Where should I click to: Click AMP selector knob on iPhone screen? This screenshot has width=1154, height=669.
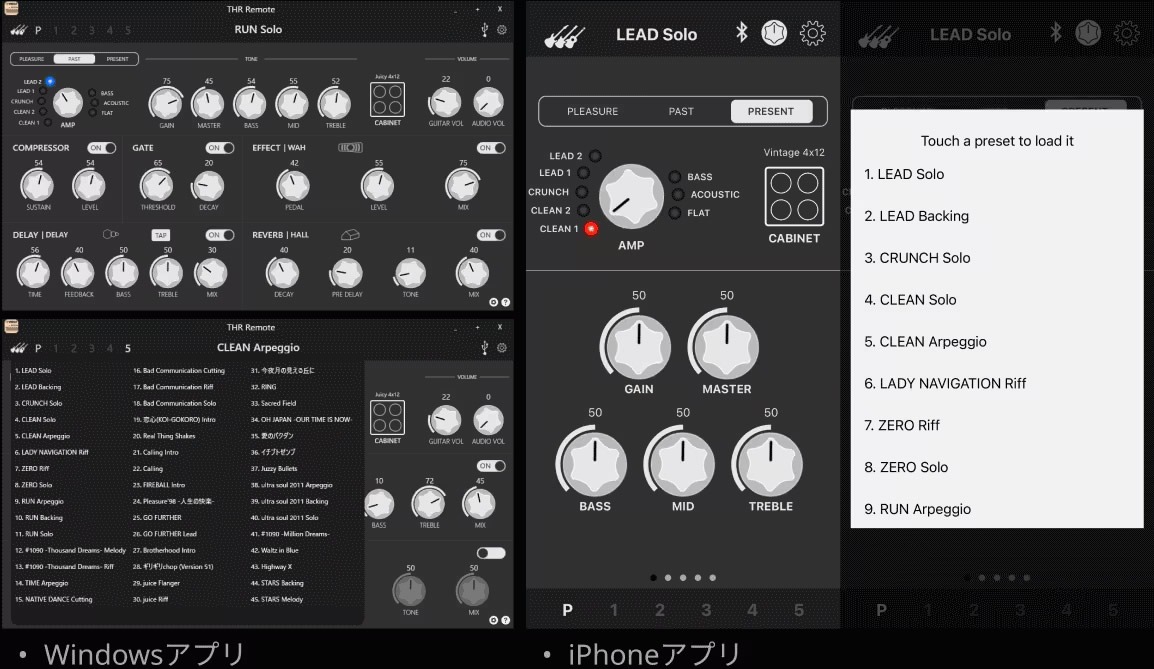[x=631, y=197]
